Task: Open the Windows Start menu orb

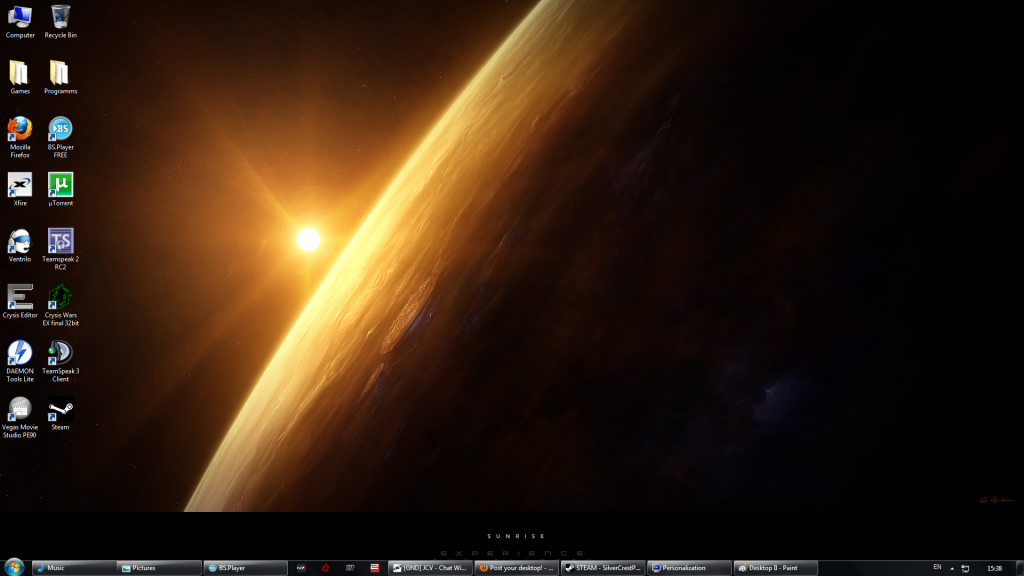Action: [x=14, y=567]
